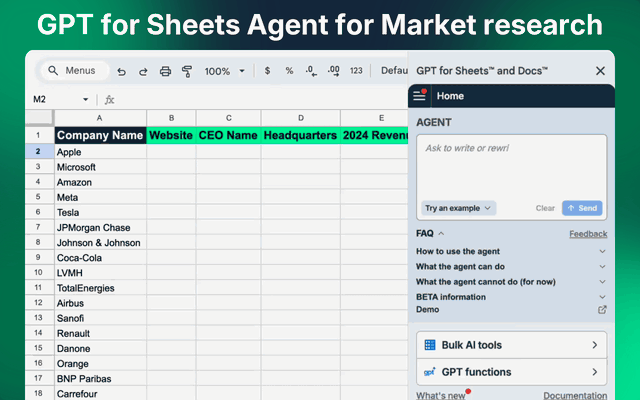Select row 2 header
Image resolution: width=640 pixels, height=400 pixels.
39,151
